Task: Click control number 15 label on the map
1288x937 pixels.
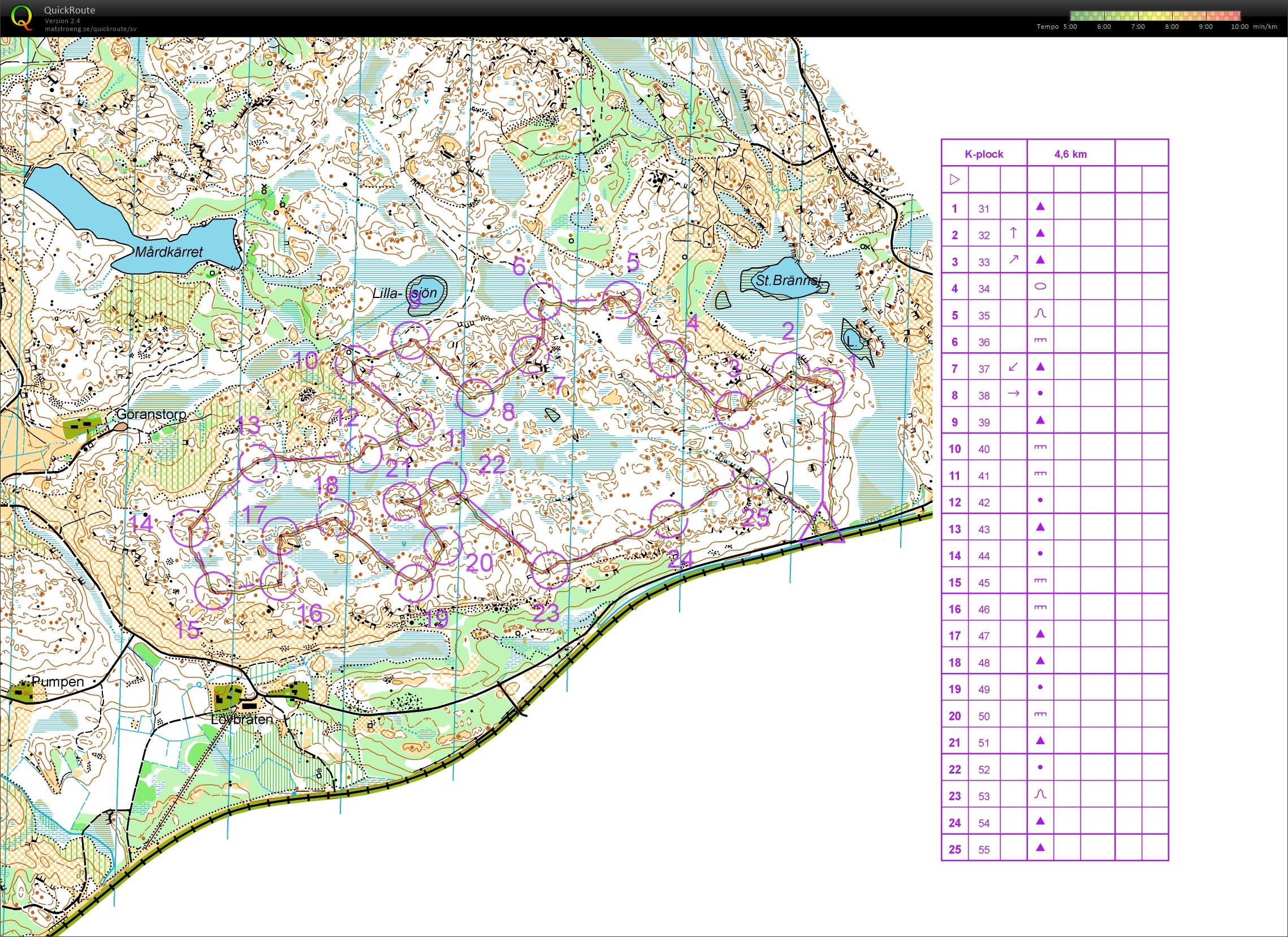Action: tap(187, 630)
